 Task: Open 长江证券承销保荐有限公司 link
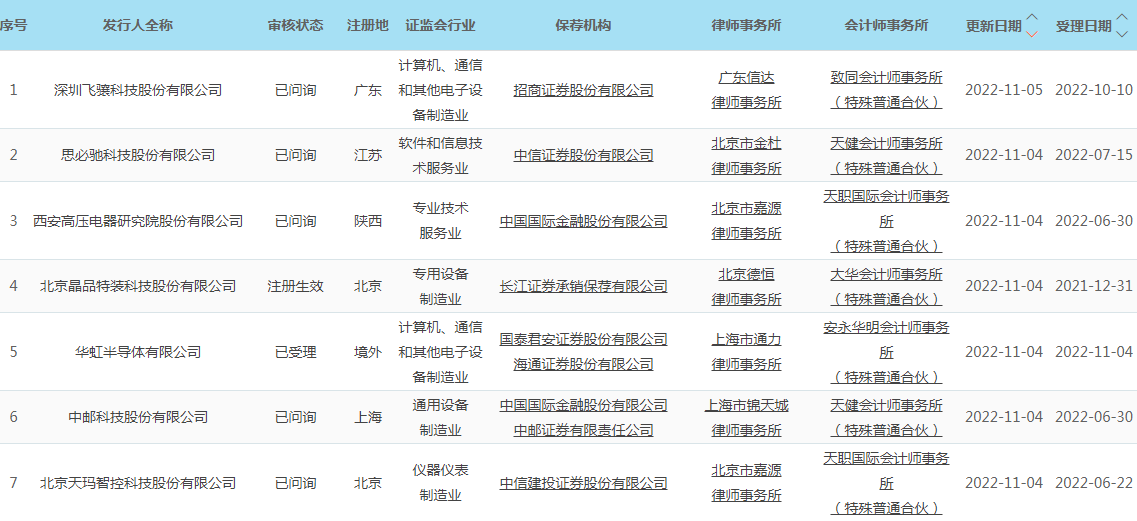(x=583, y=286)
